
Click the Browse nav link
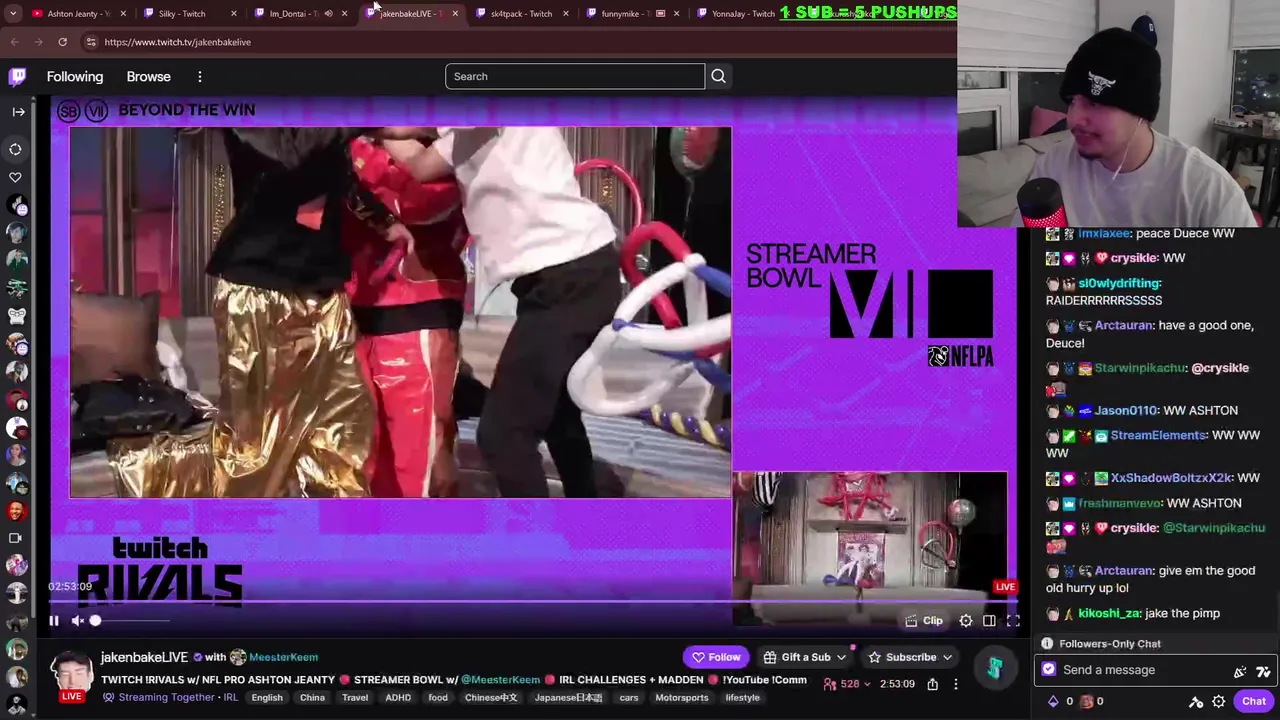149,77
